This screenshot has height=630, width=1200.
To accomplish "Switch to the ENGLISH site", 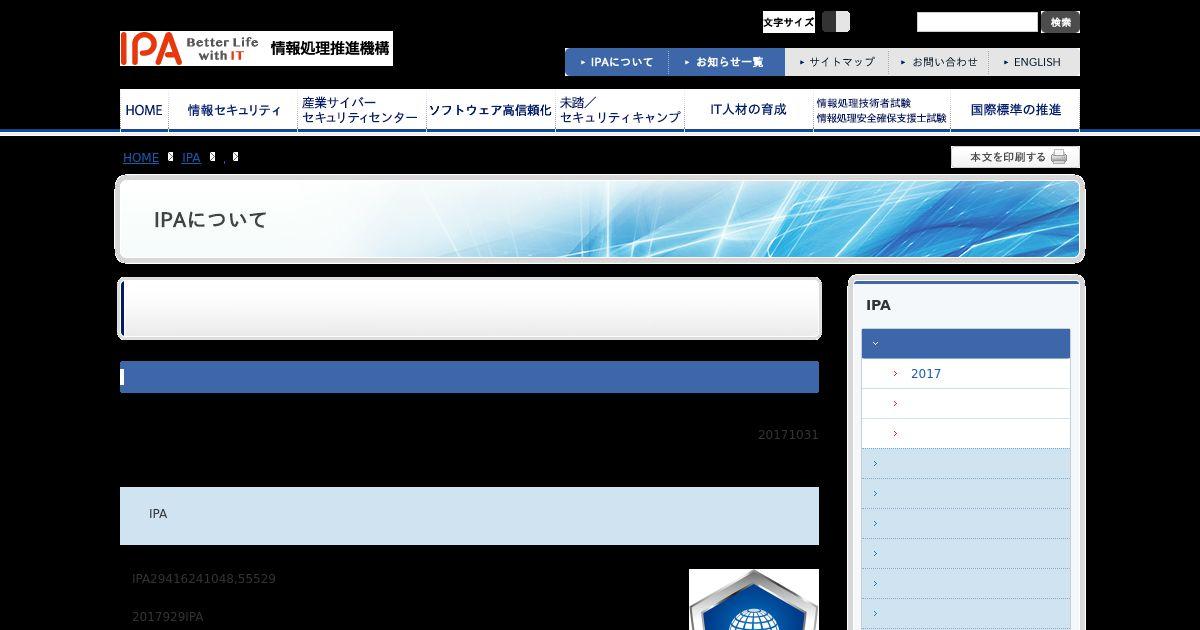I will pyautogui.click(x=1034, y=62).
